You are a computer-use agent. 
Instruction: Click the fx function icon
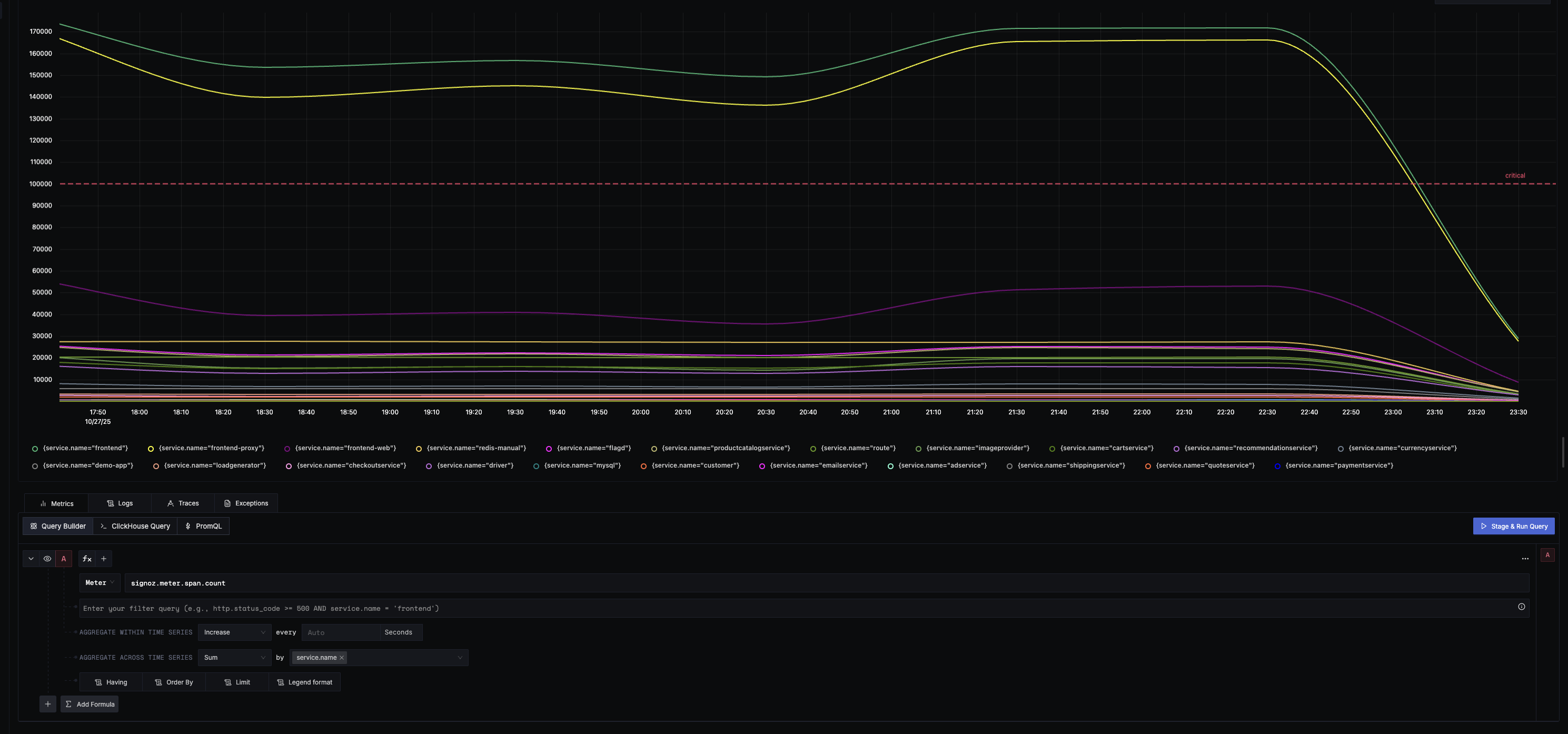click(x=87, y=559)
